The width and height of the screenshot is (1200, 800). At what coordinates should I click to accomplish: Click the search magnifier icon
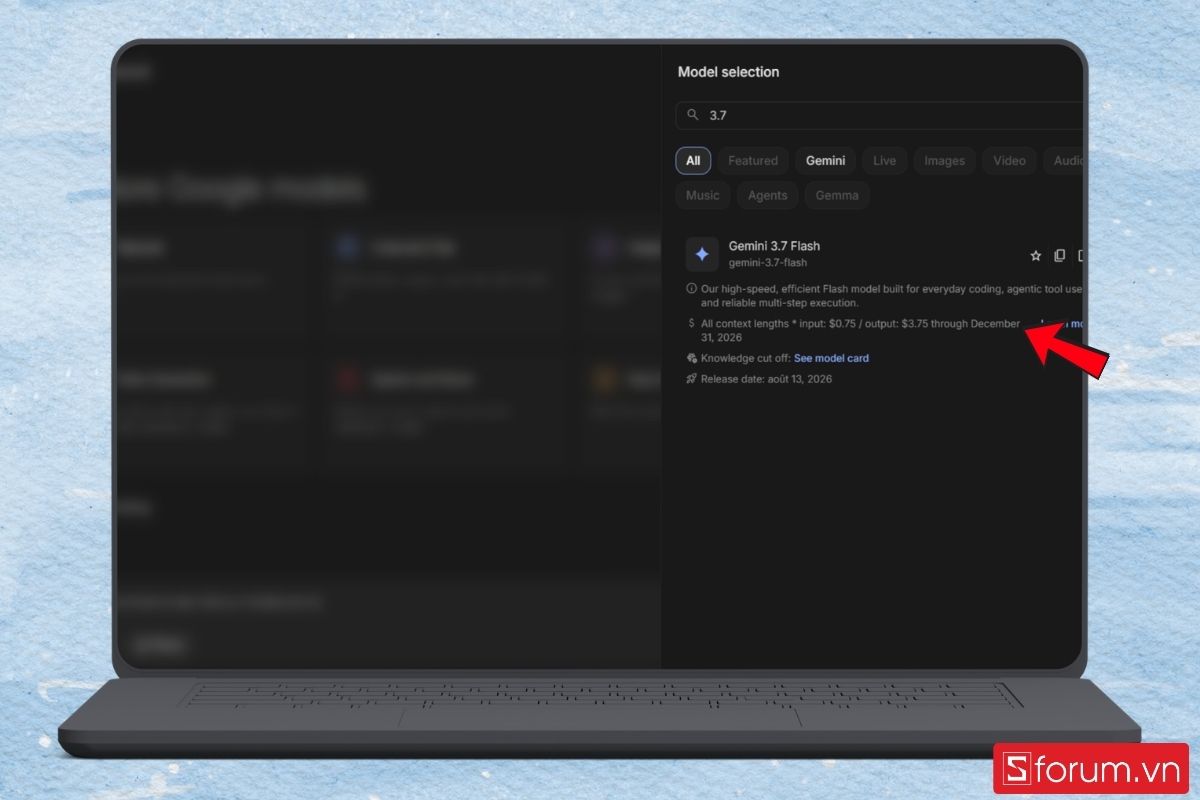693,115
